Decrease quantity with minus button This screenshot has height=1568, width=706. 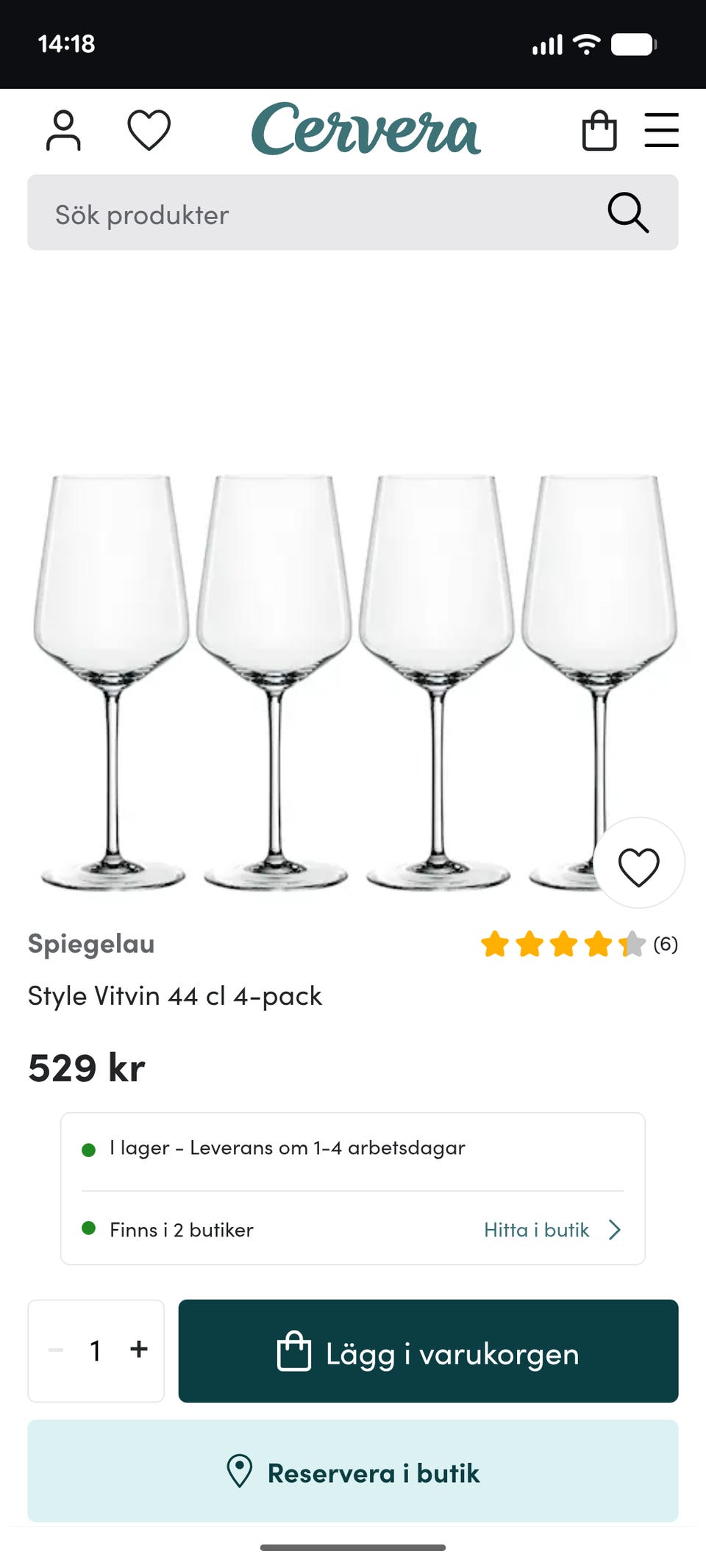click(56, 1350)
